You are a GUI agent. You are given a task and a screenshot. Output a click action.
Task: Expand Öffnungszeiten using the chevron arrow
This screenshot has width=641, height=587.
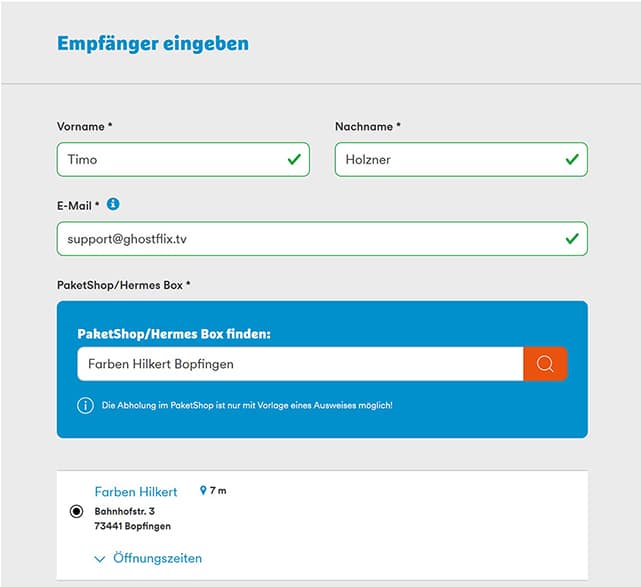pyautogui.click(x=99, y=559)
